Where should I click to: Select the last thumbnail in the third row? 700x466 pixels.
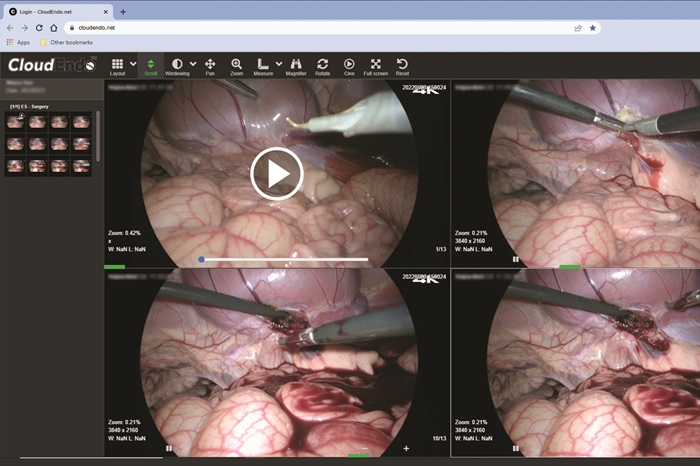(x=81, y=166)
